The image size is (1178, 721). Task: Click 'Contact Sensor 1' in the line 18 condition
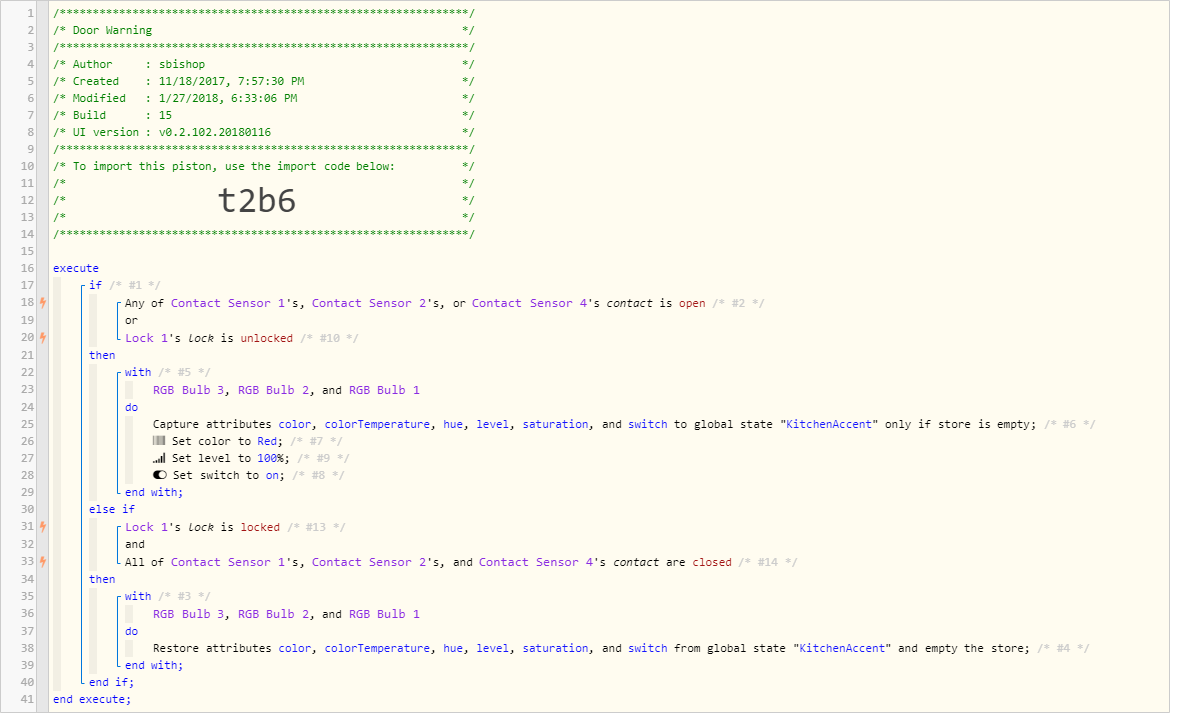click(228, 303)
